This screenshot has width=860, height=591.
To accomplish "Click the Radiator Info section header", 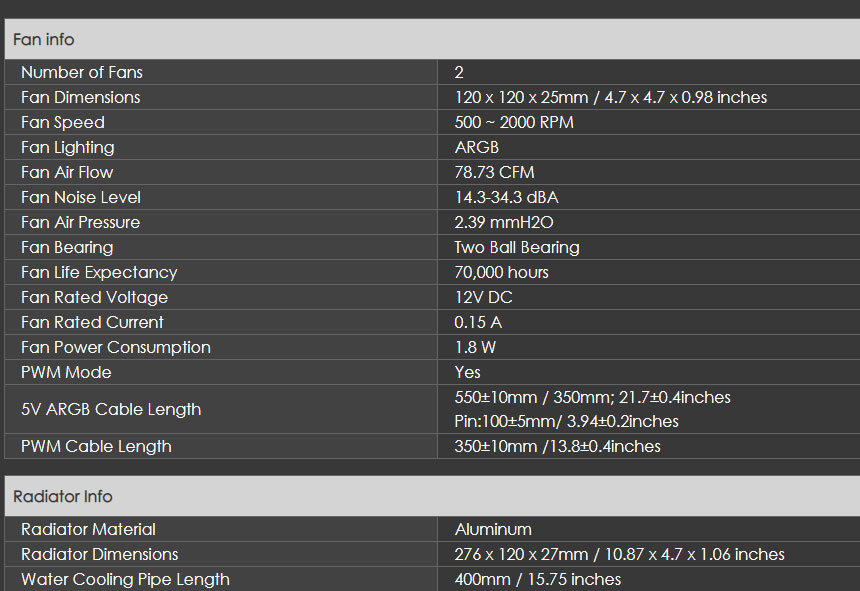I will (432, 496).
